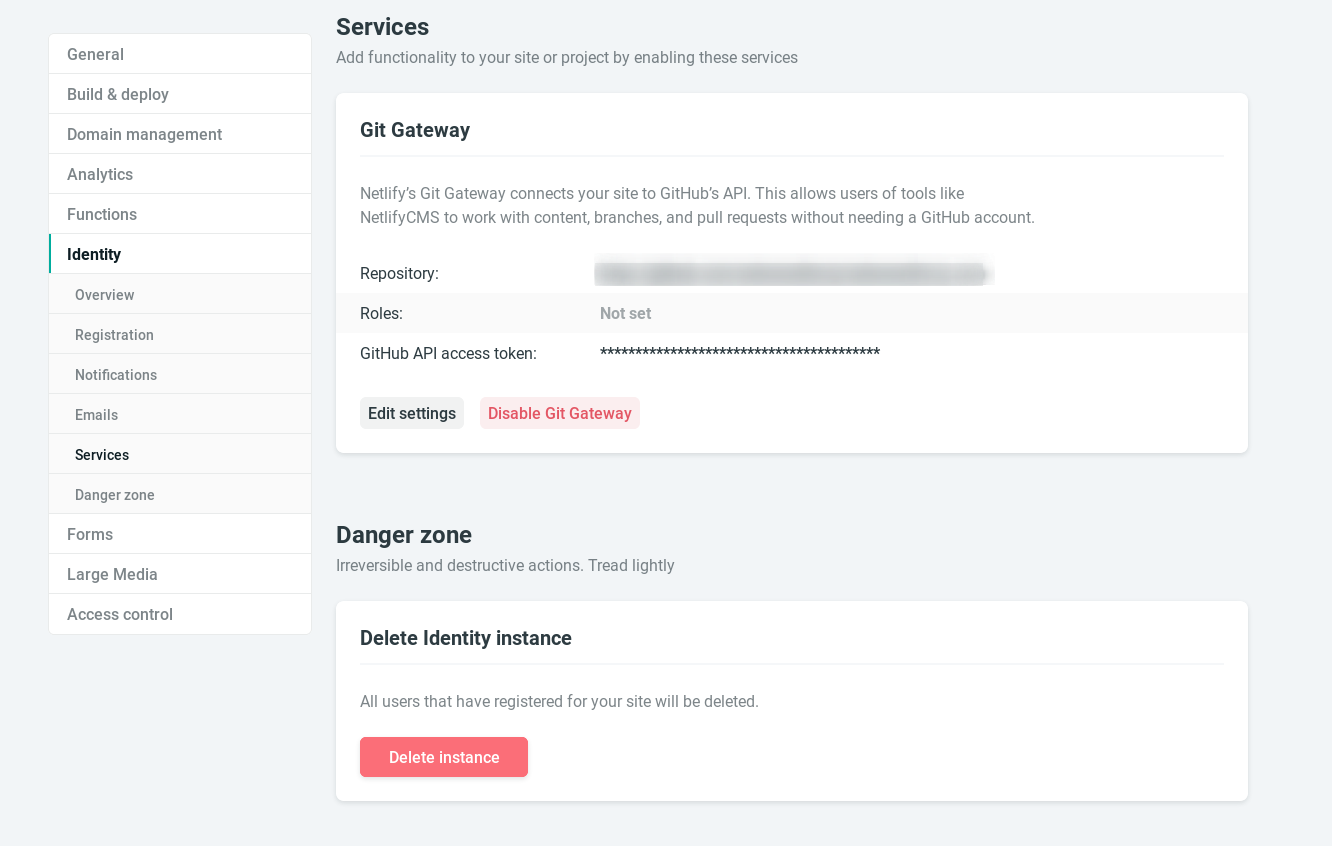Image resolution: width=1332 pixels, height=846 pixels.
Task: Select the Services subsection
Action: (180, 455)
